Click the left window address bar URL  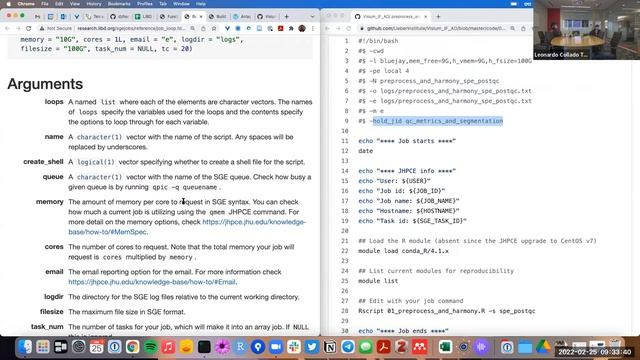pyautogui.click(x=131, y=29)
